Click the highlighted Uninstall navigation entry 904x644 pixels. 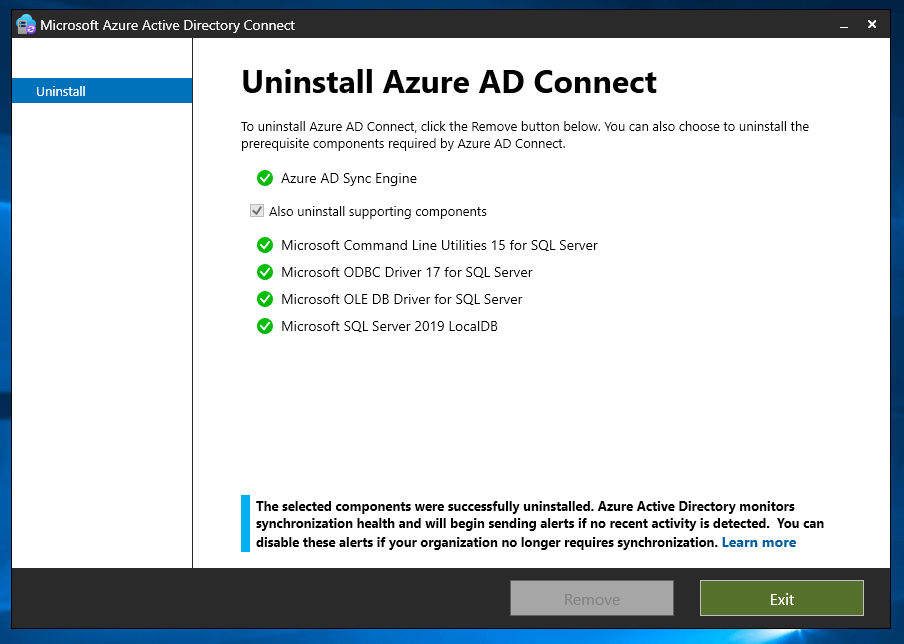pyautogui.click(x=61, y=91)
